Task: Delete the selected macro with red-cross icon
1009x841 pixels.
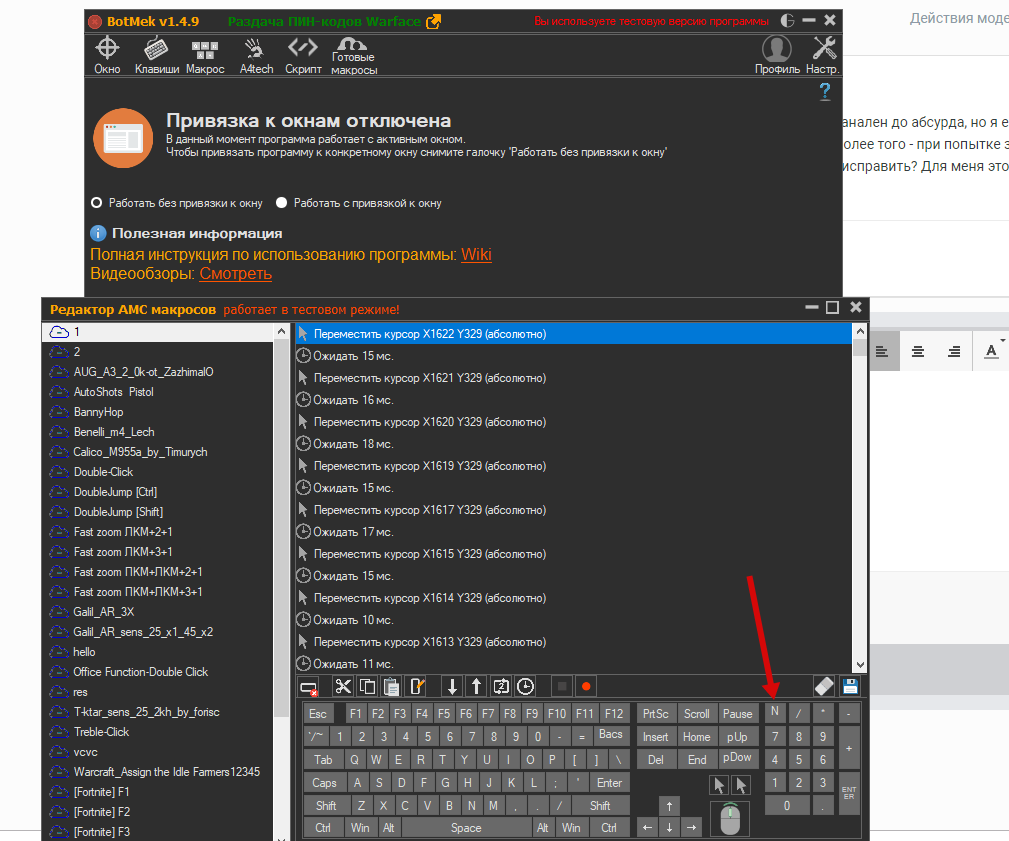Action: pos(309,687)
